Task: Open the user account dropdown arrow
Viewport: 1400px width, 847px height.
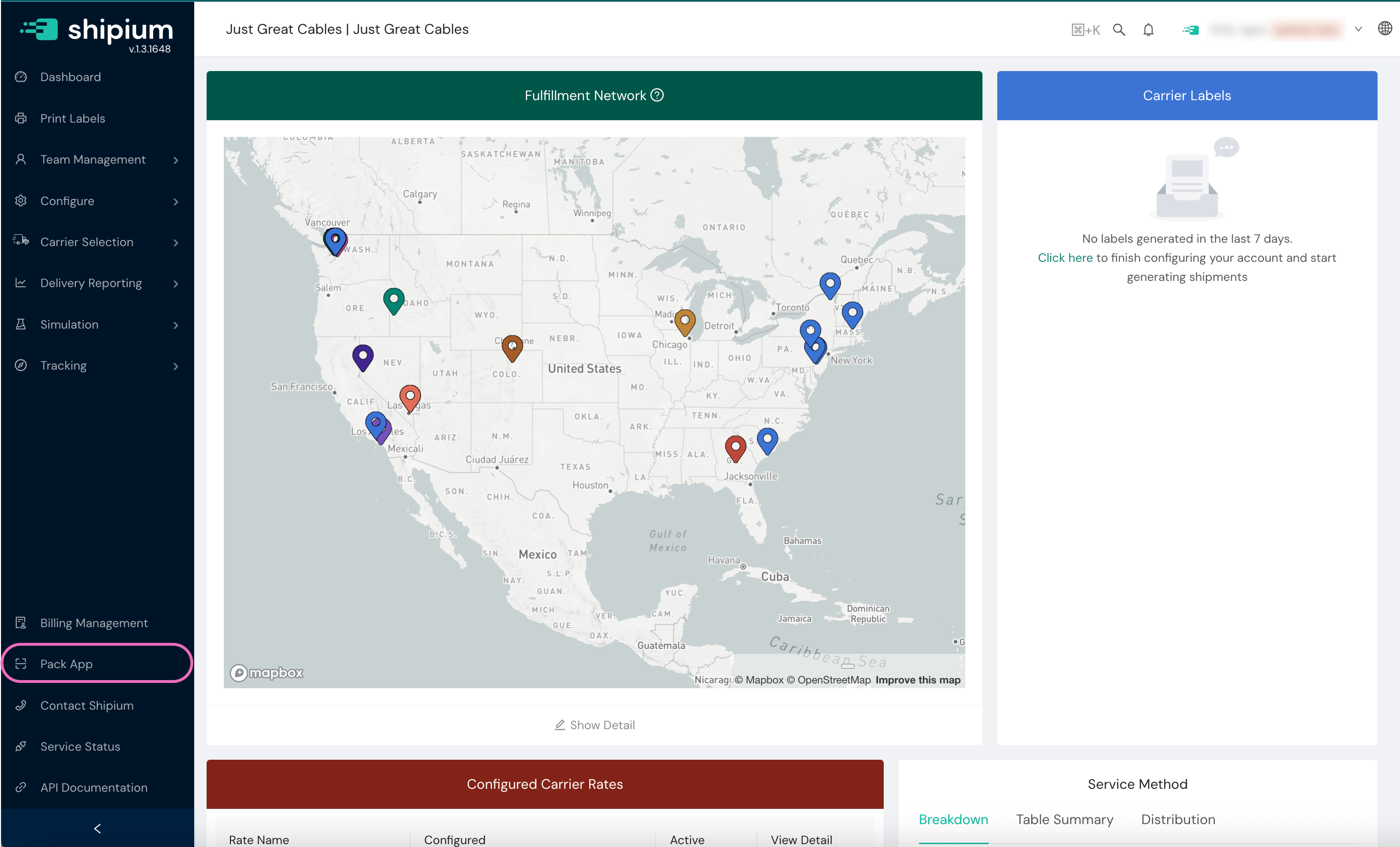Action: coord(1358,30)
